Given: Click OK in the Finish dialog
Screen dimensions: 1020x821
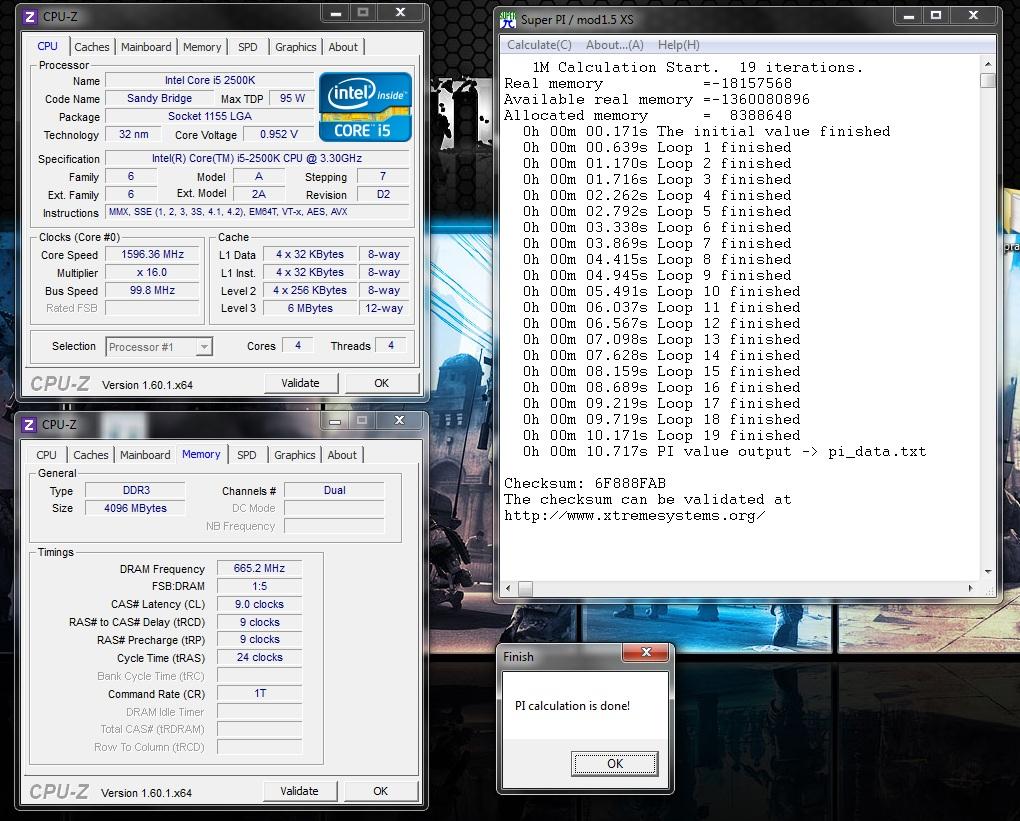Looking at the screenshot, I should point(615,764).
